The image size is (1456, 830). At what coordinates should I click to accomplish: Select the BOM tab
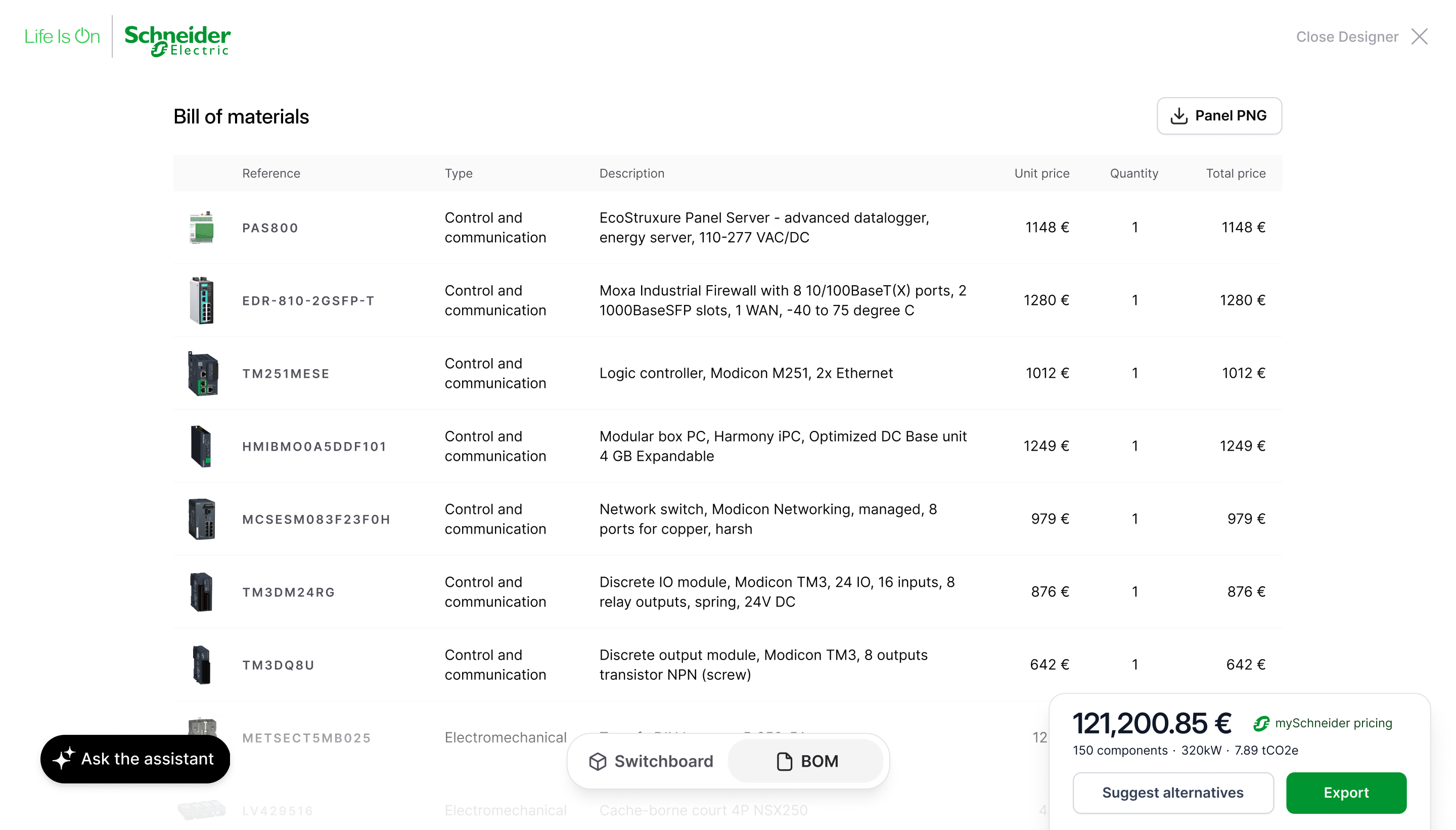pos(805,762)
